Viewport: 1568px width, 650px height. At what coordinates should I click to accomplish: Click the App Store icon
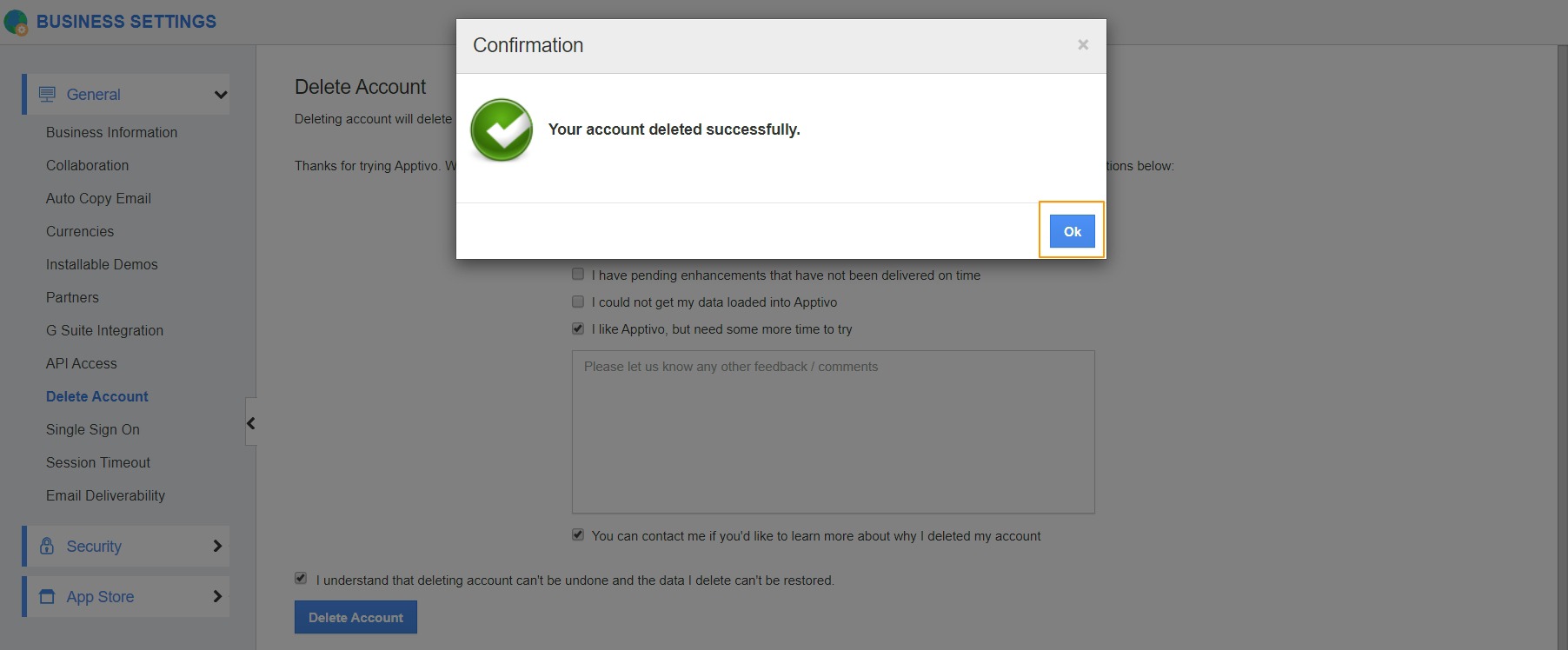(x=47, y=597)
